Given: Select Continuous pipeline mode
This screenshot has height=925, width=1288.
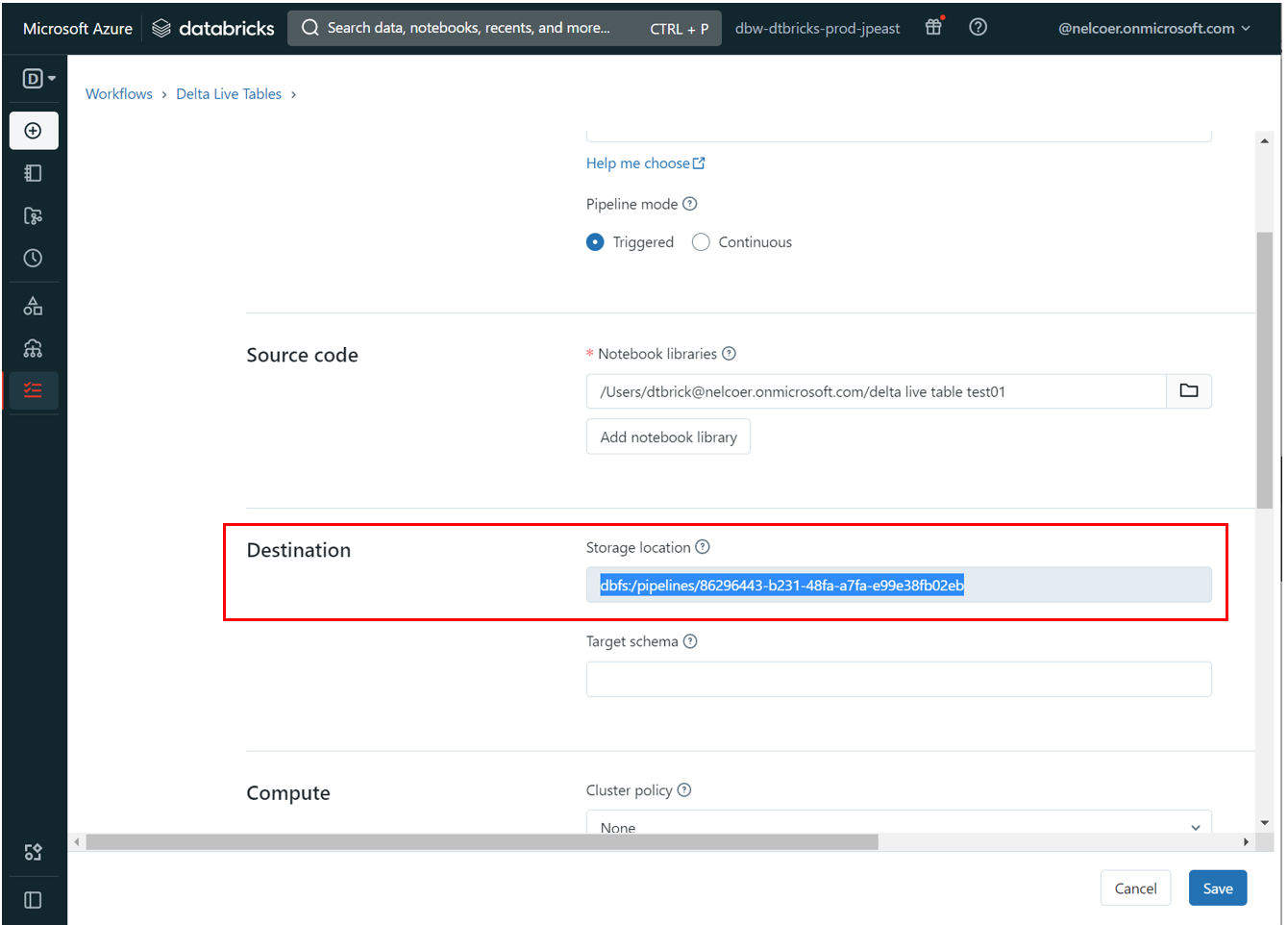Looking at the screenshot, I should (x=701, y=242).
